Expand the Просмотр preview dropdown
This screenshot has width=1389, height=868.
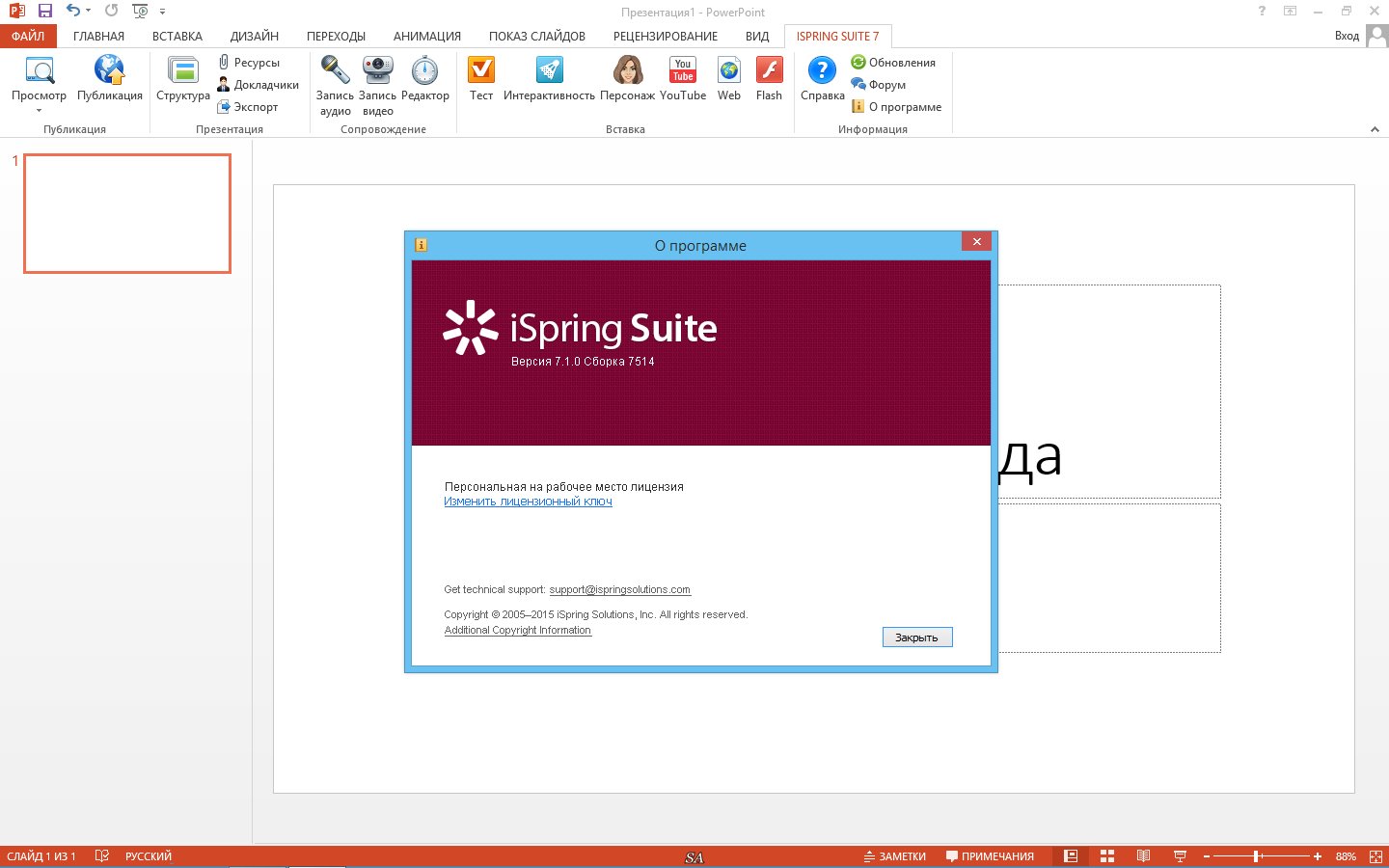point(39,110)
